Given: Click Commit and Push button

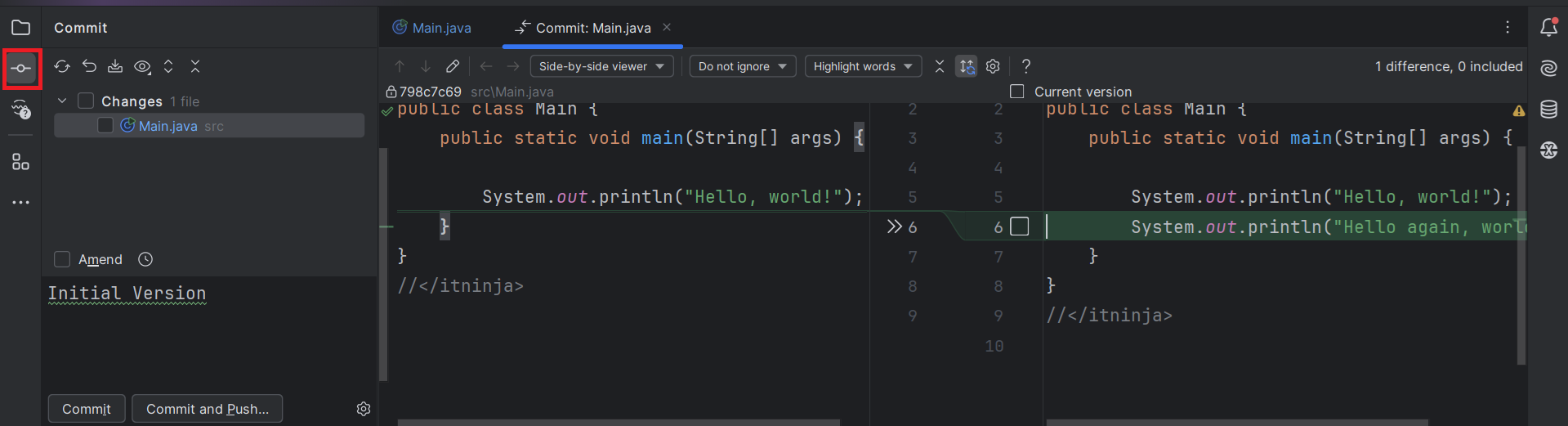Looking at the screenshot, I should (208, 409).
